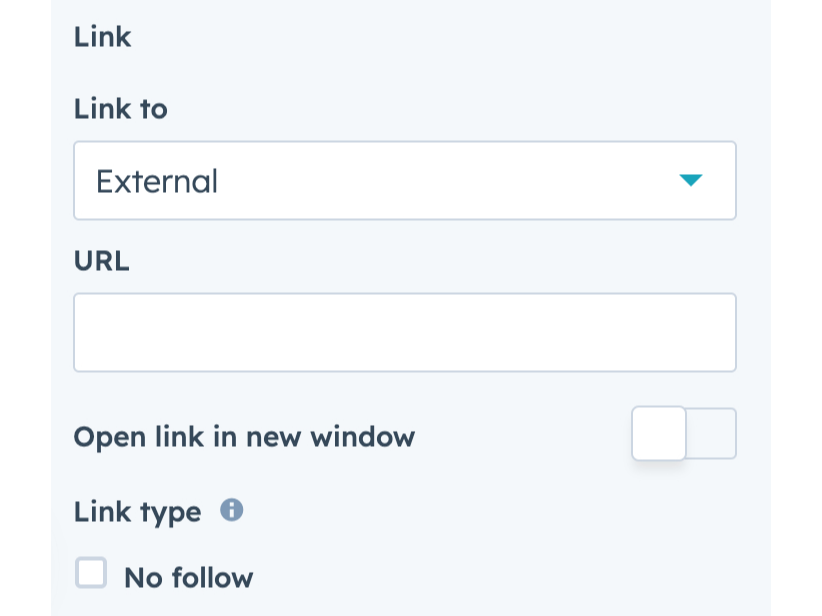Screen dimensions: 822x616
Task: Select the dropdown arrow to change link destination
Action: coord(692,180)
